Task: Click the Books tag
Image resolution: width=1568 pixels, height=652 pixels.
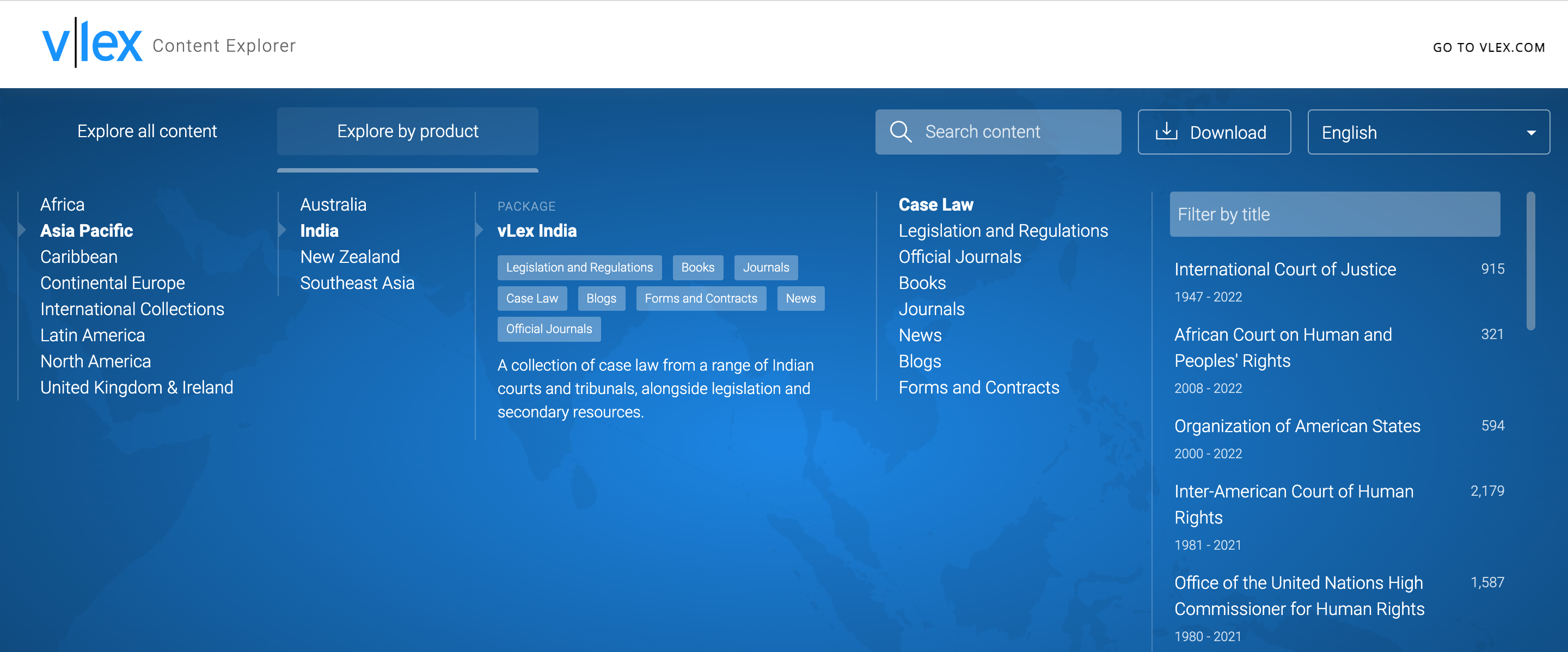Action: pos(697,268)
